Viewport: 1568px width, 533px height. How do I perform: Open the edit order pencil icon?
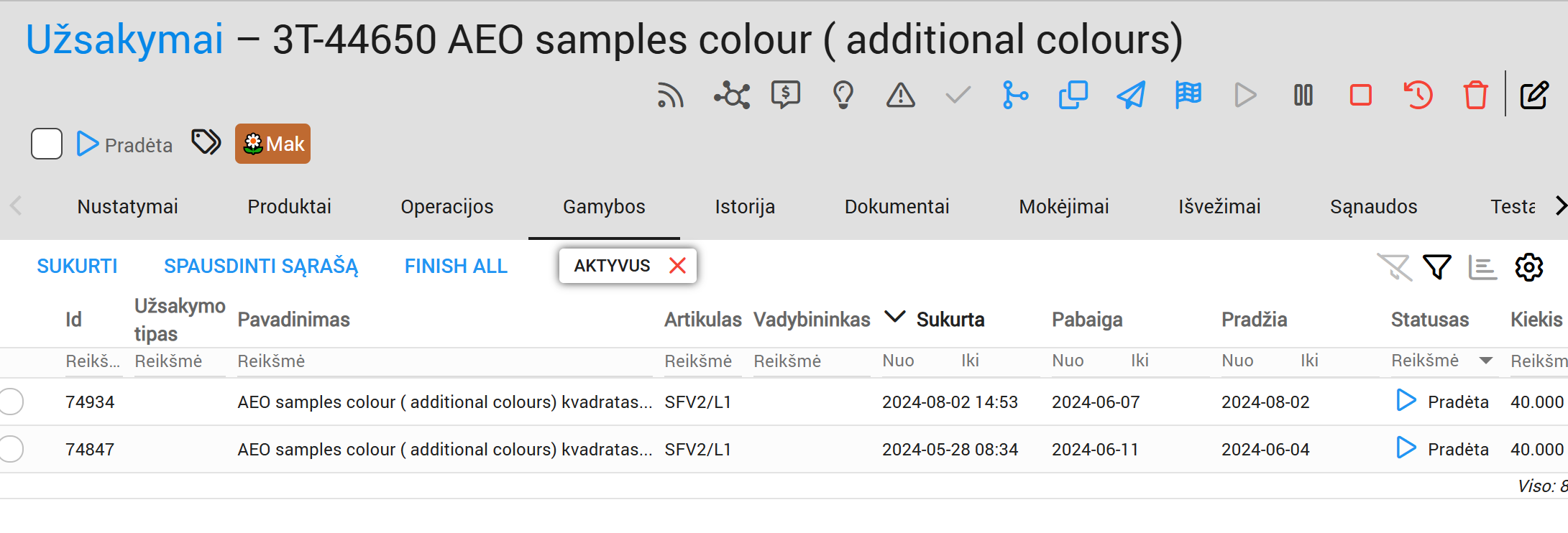coord(1533,95)
